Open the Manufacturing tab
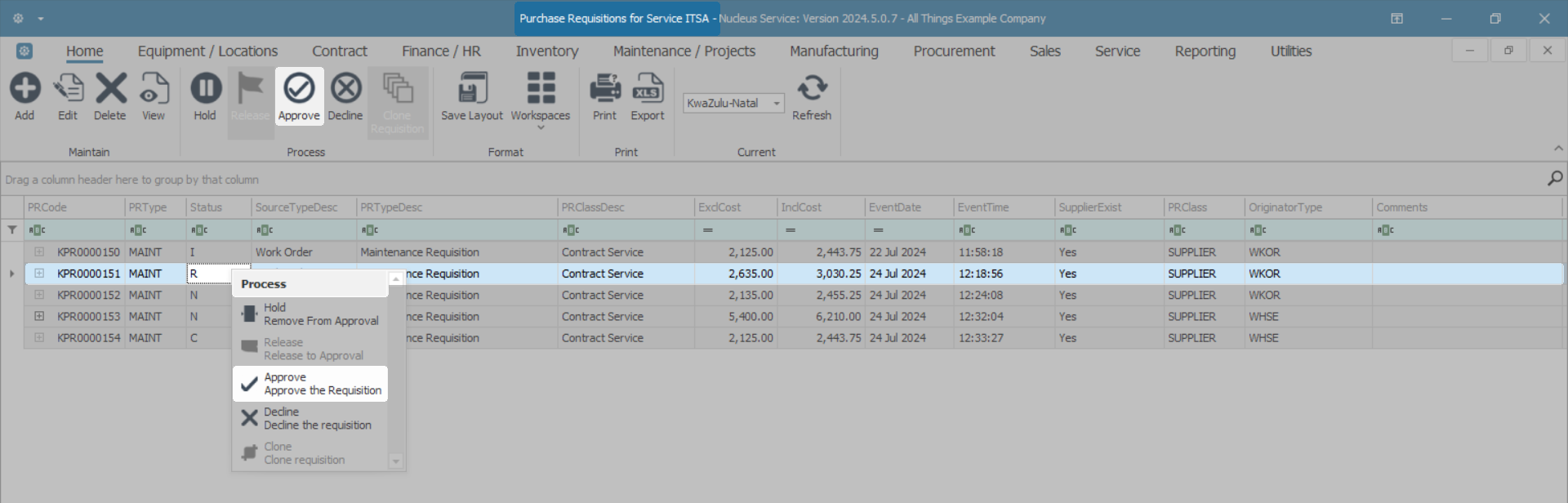Viewport: 1568px width, 503px height. [x=834, y=51]
